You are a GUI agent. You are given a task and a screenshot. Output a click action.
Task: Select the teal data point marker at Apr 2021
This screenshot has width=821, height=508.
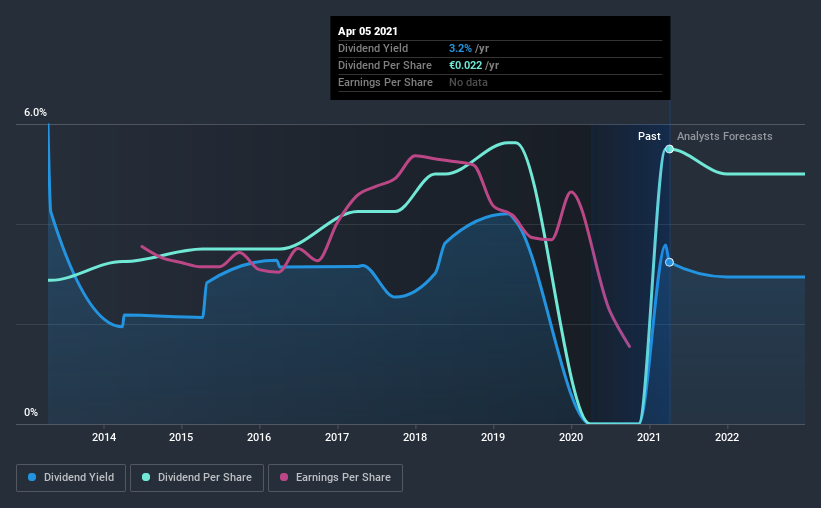click(669, 149)
